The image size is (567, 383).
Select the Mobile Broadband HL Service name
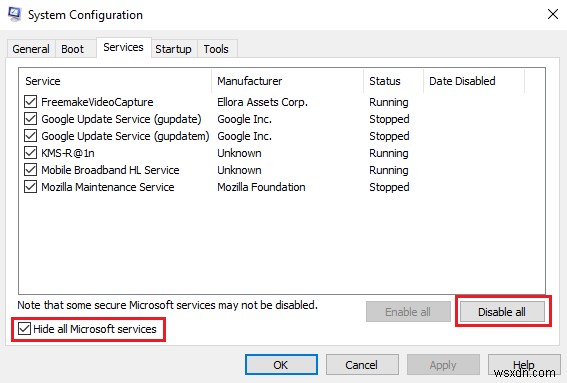point(110,170)
